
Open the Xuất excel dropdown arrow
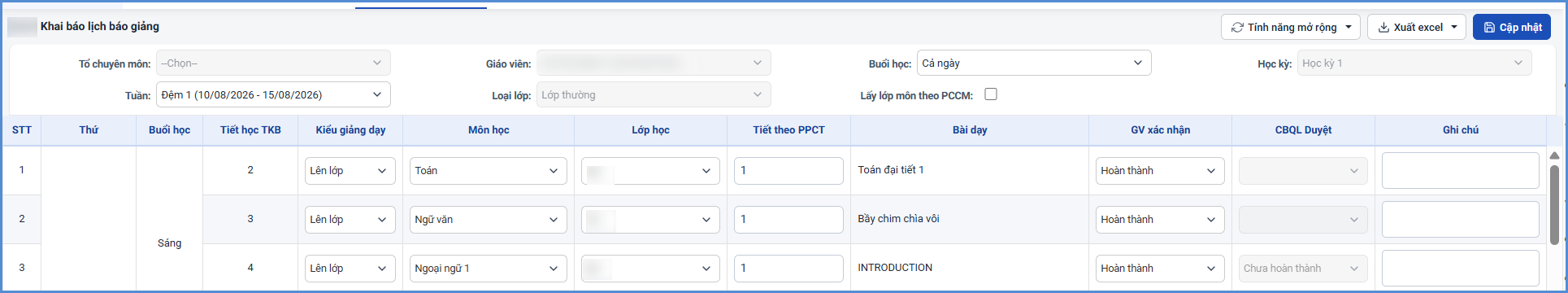[x=1453, y=27]
